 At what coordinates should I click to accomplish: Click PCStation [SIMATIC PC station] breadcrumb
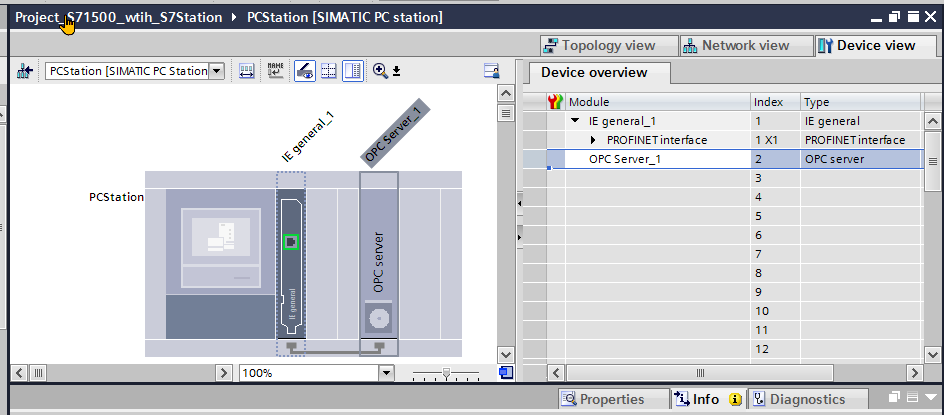345,17
